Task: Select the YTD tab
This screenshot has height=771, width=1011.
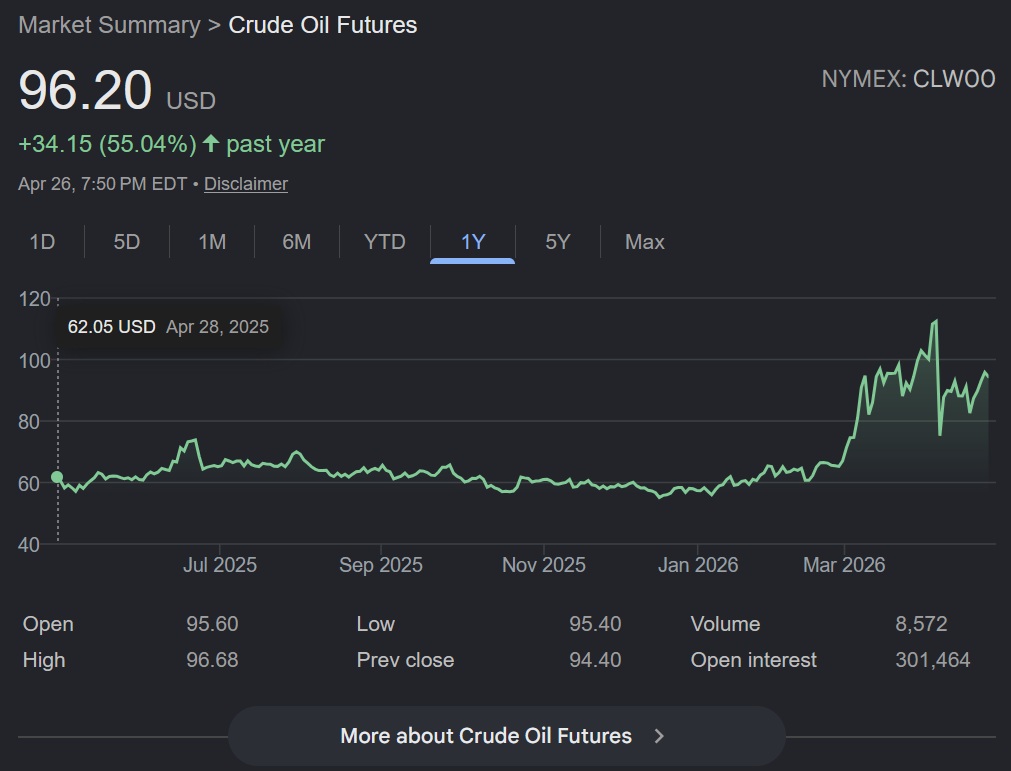Action: 385,242
